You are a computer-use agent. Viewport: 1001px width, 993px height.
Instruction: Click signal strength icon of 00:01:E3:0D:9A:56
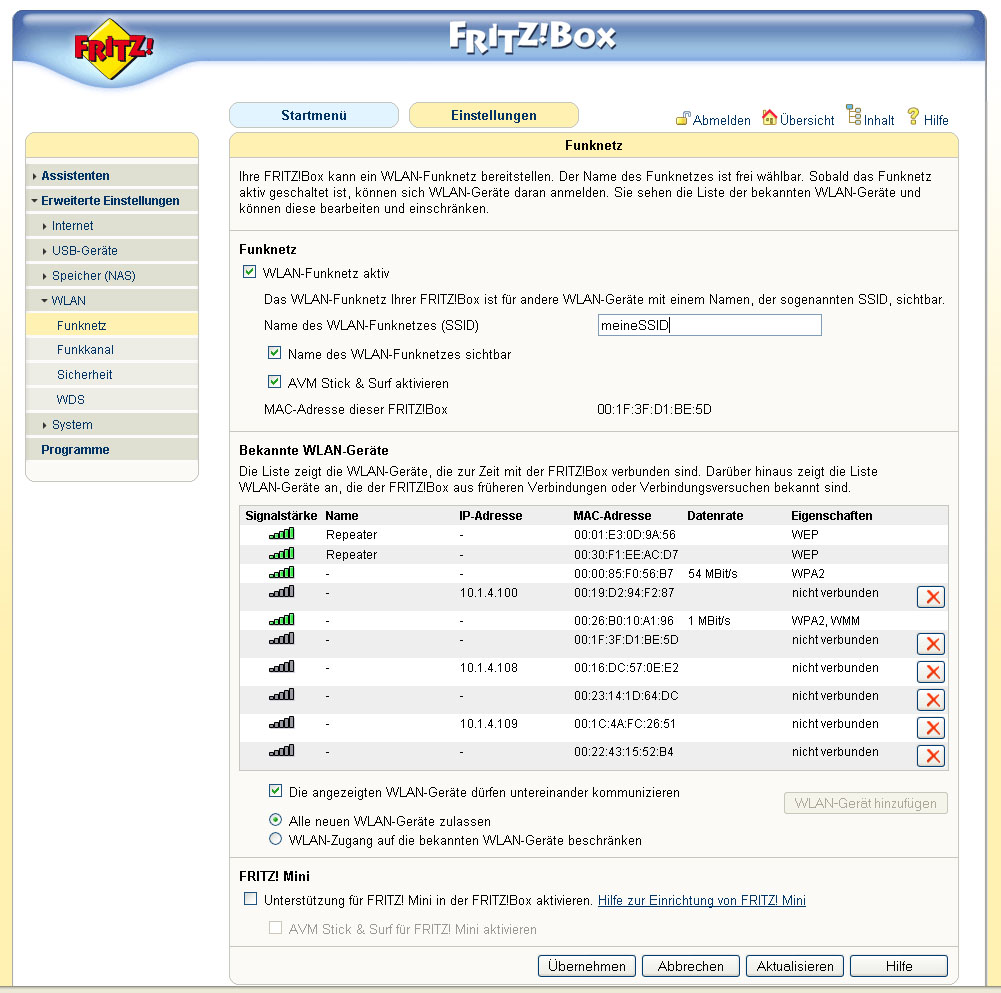pos(282,534)
